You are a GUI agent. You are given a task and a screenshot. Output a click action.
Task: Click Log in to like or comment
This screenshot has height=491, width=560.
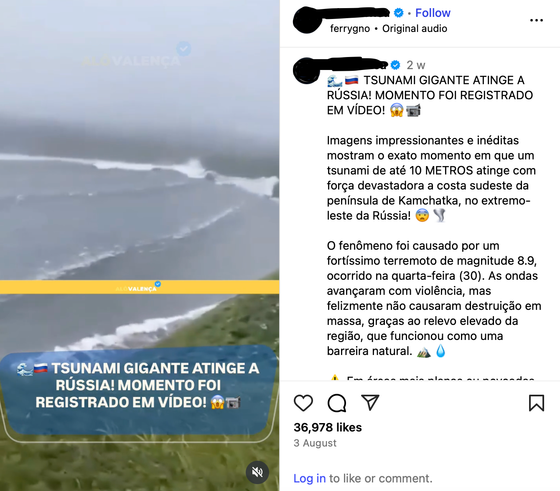click(309, 478)
